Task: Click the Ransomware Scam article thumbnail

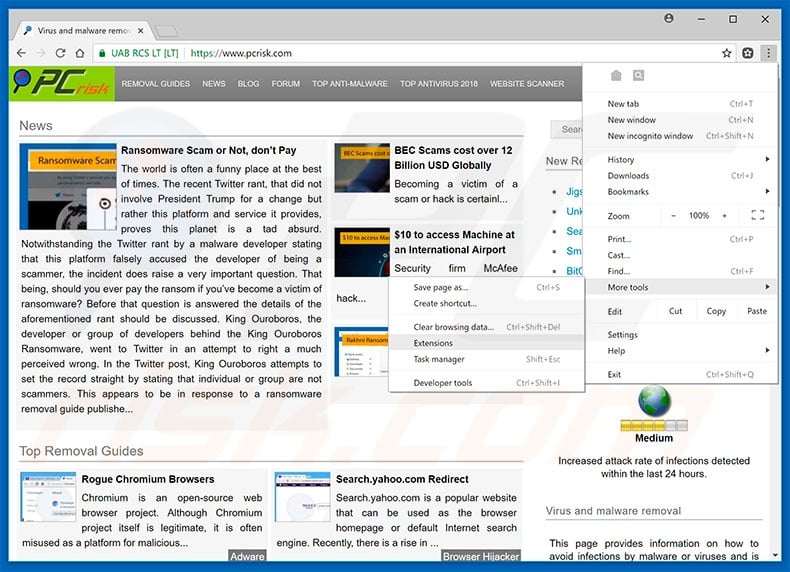Action: [x=68, y=186]
